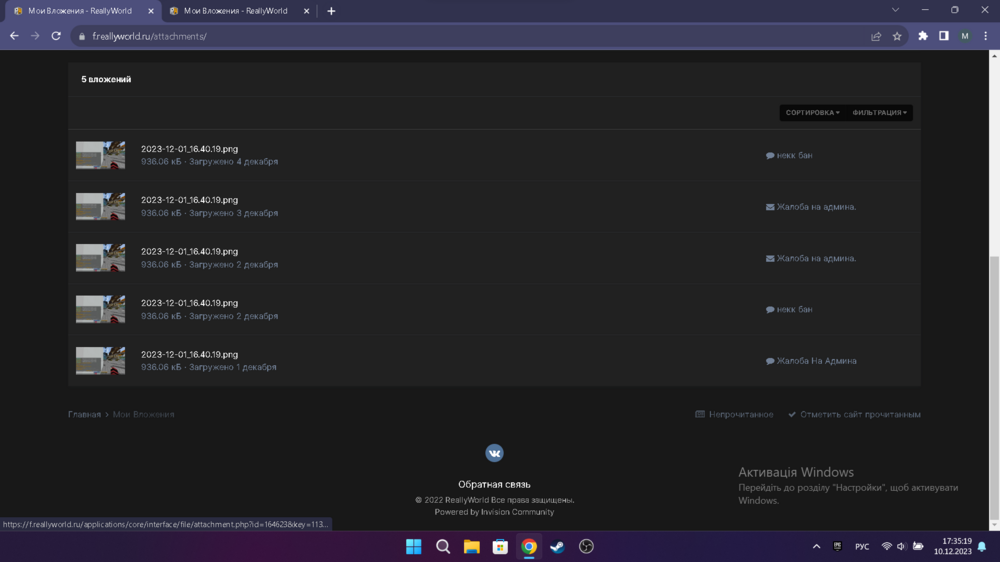Open Chrome profile avatar M
Screen dimensions: 1000x562
point(965,36)
